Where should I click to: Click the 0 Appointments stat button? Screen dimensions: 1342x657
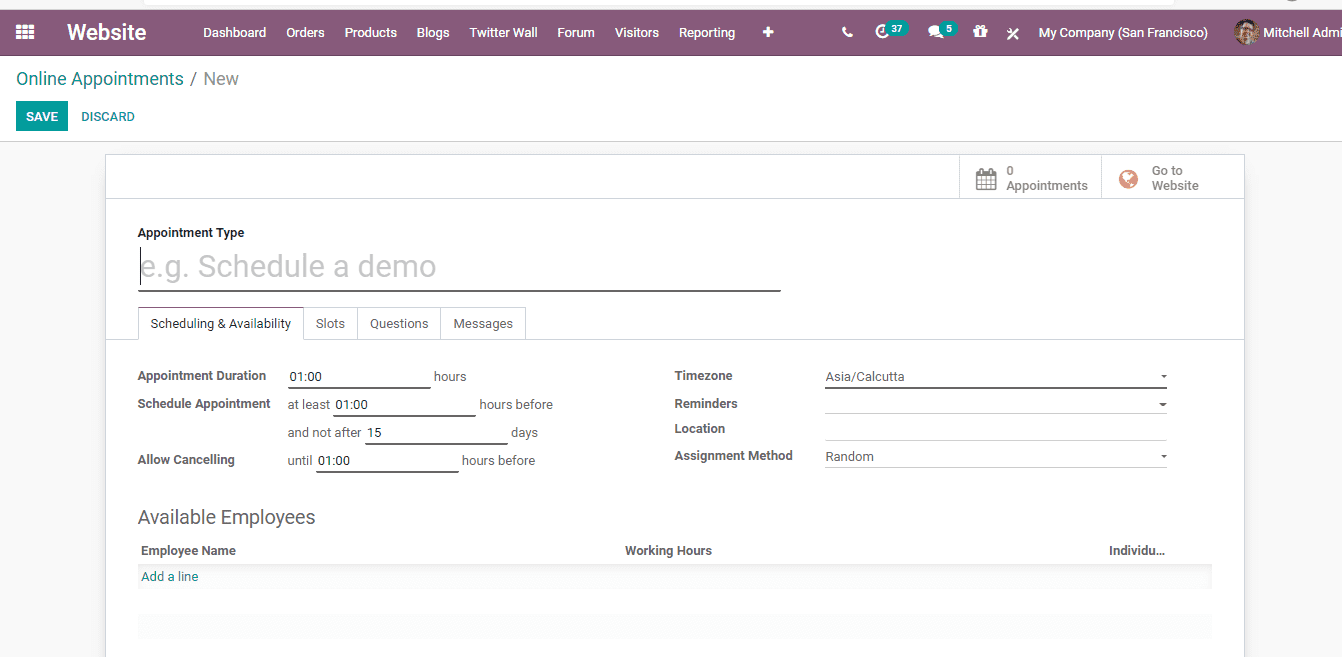[1030, 178]
